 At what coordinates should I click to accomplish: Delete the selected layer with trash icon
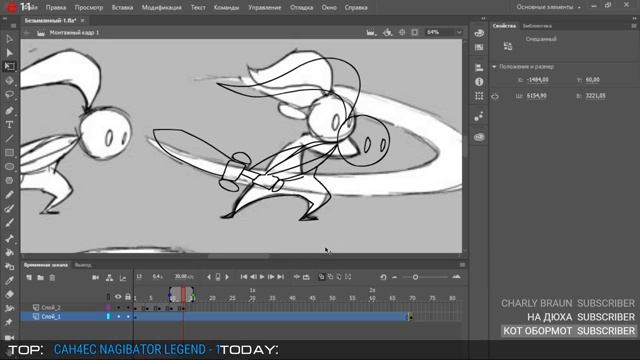(x=52, y=278)
